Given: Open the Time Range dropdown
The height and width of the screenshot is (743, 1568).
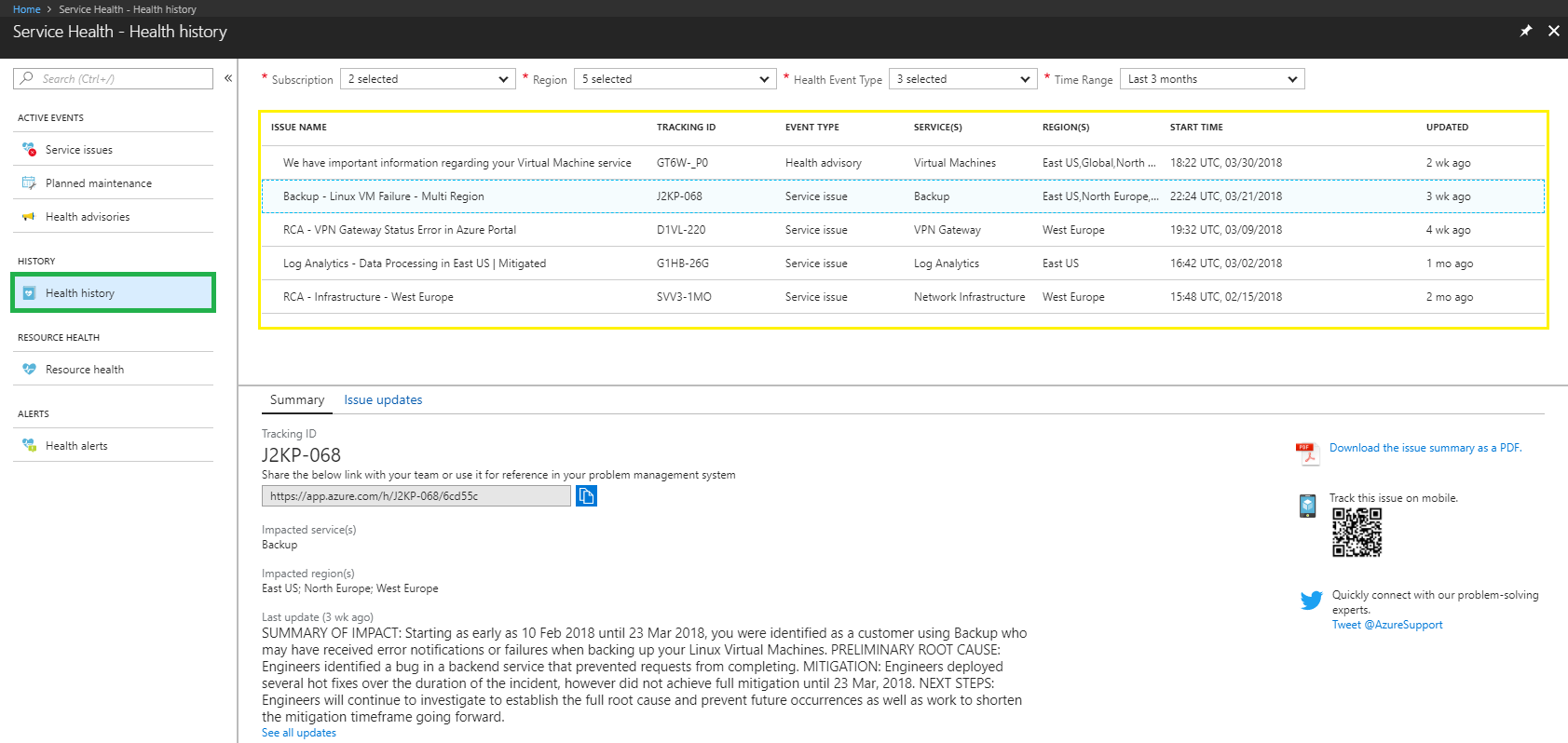Looking at the screenshot, I should pyautogui.click(x=1212, y=79).
